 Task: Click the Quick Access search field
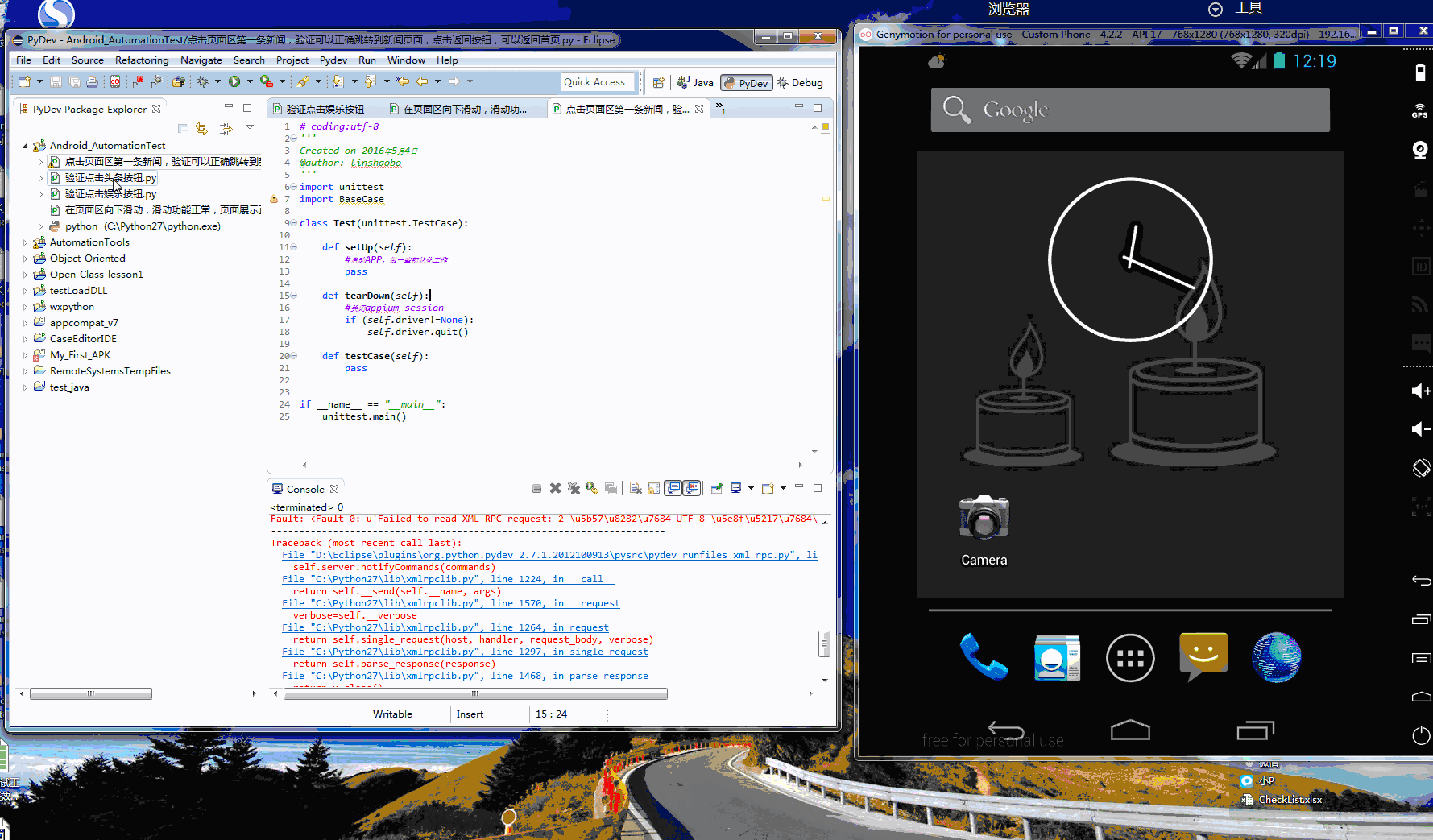pyautogui.click(x=594, y=82)
